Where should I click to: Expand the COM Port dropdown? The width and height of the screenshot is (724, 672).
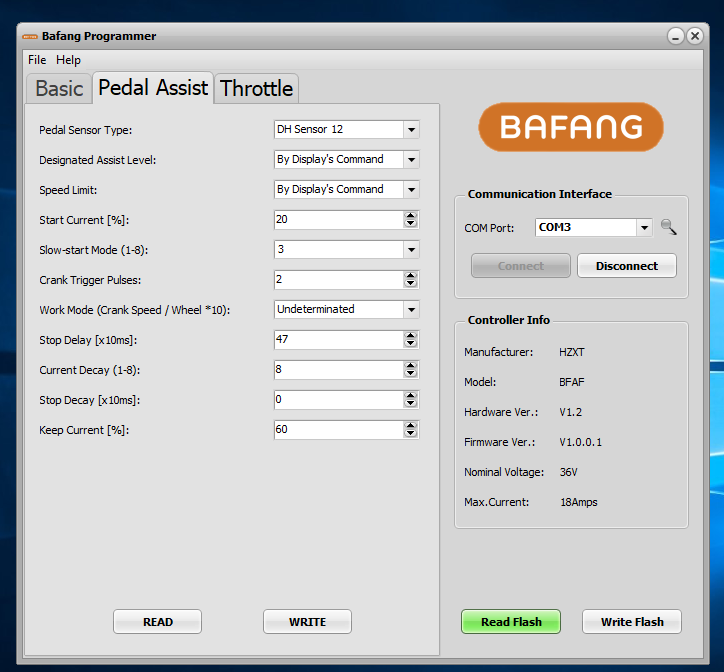coord(644,228)
